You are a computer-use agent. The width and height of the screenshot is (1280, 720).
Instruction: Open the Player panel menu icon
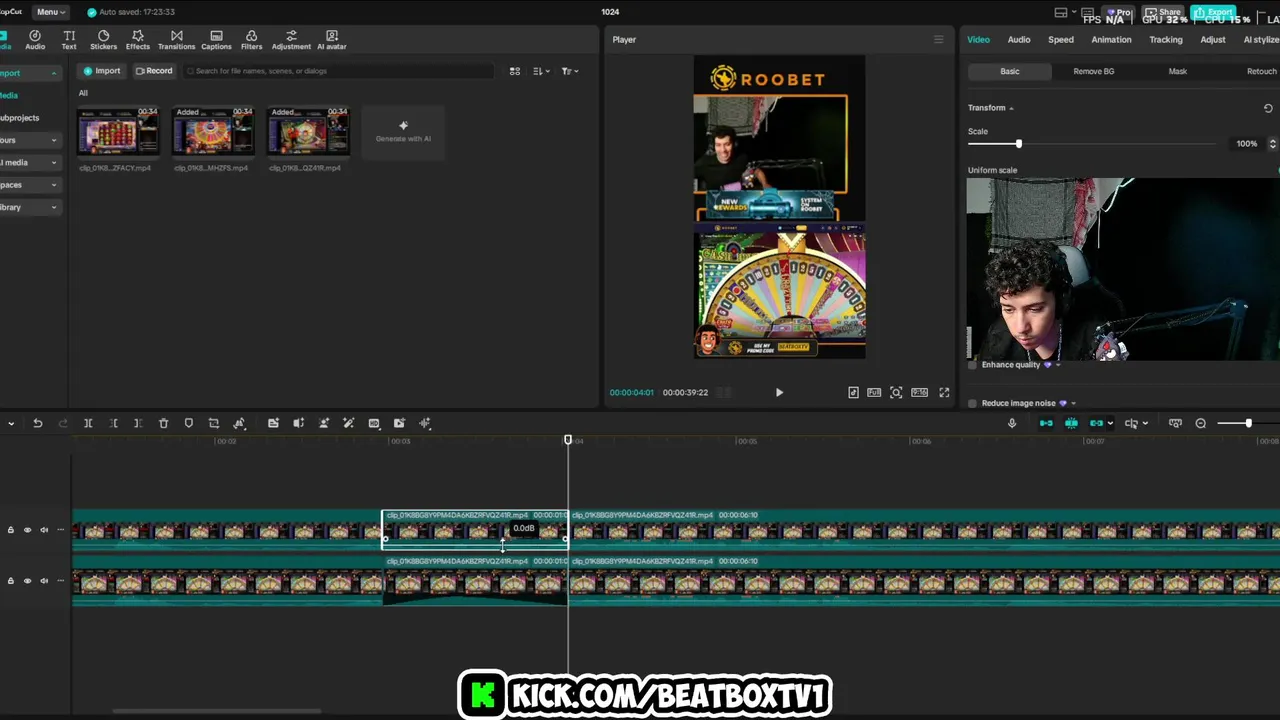(x=938, y=39)
